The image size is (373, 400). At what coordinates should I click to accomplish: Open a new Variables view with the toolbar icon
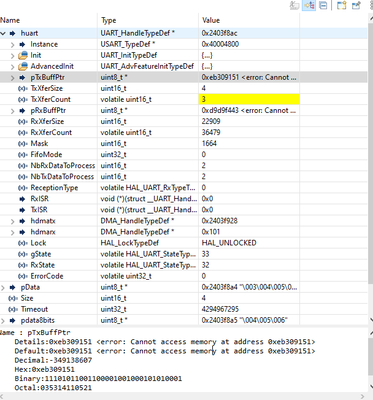click(342, 5)
